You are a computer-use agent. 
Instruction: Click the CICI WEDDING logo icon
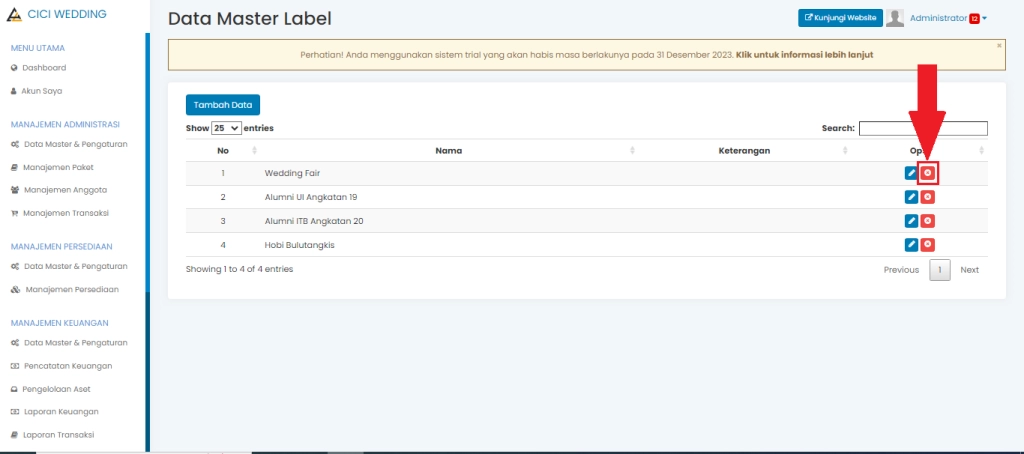[x=14, y=14]
